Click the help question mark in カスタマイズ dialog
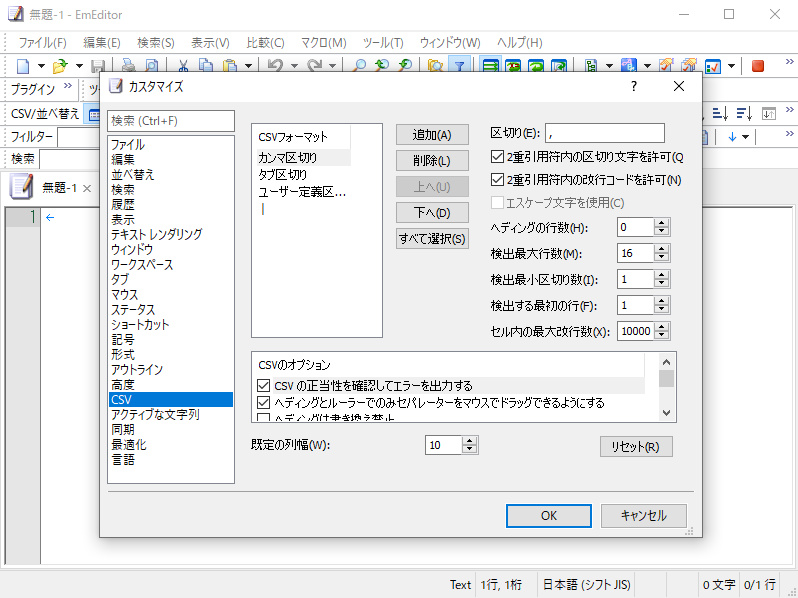The image size is (798, 598). pos(634,87)
